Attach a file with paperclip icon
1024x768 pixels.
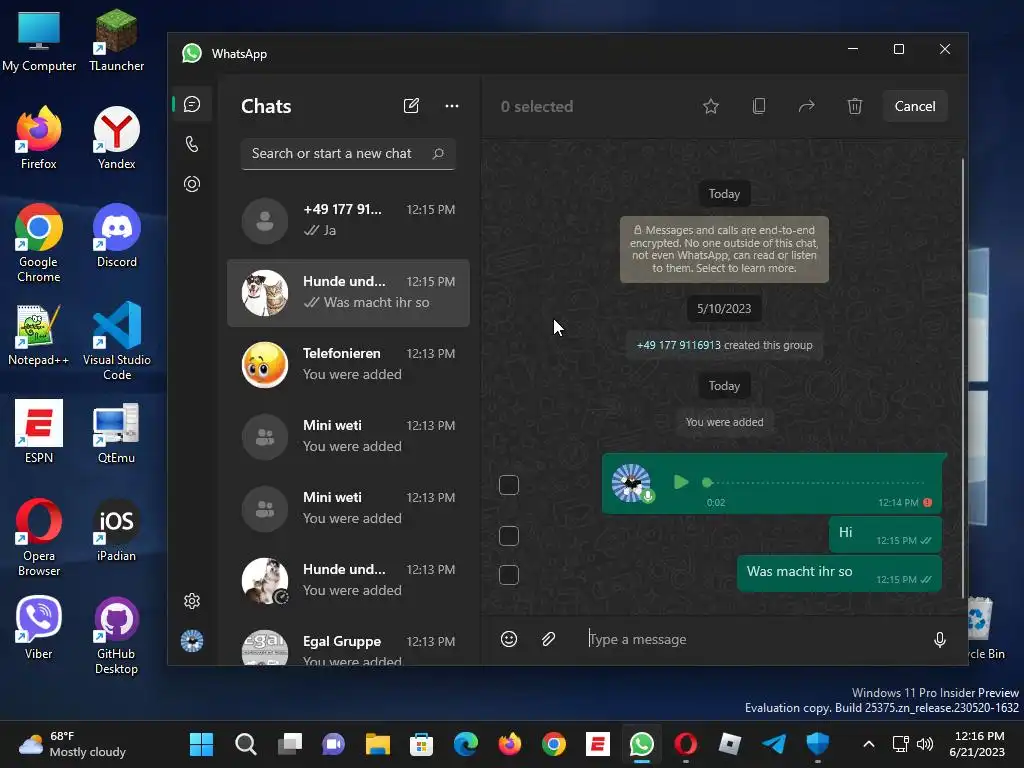click(549, 639)
